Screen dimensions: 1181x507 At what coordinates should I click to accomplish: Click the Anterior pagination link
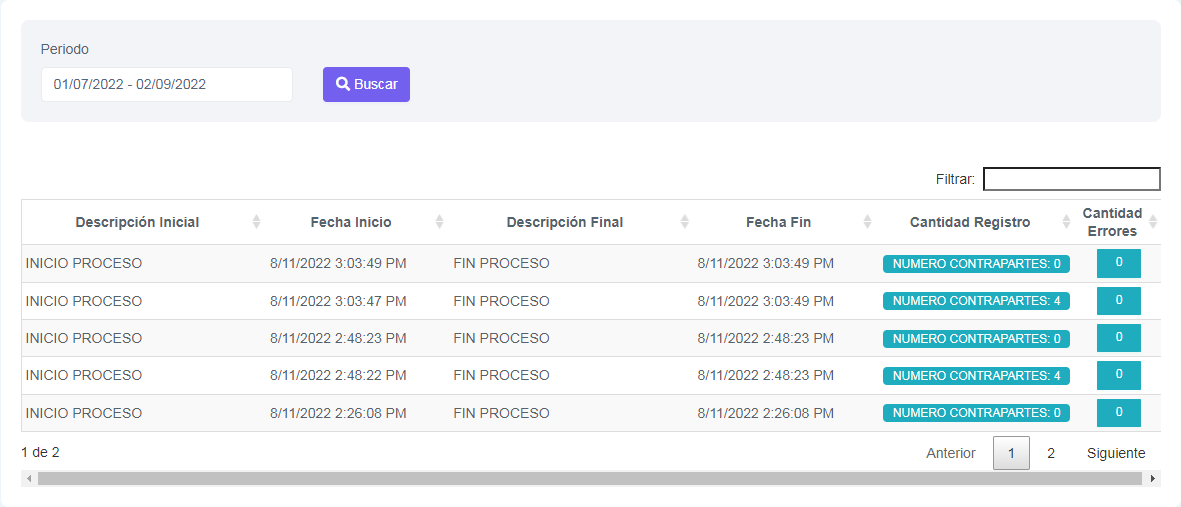click(950, 453)
